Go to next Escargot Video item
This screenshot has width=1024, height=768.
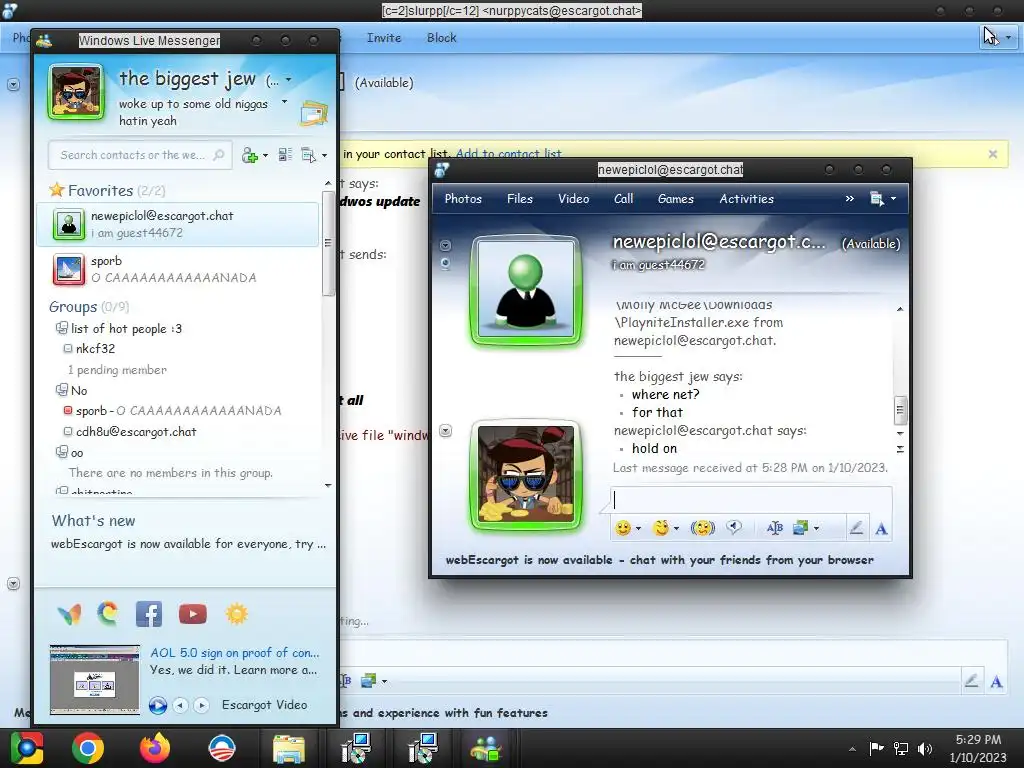(x=201, y=705)
